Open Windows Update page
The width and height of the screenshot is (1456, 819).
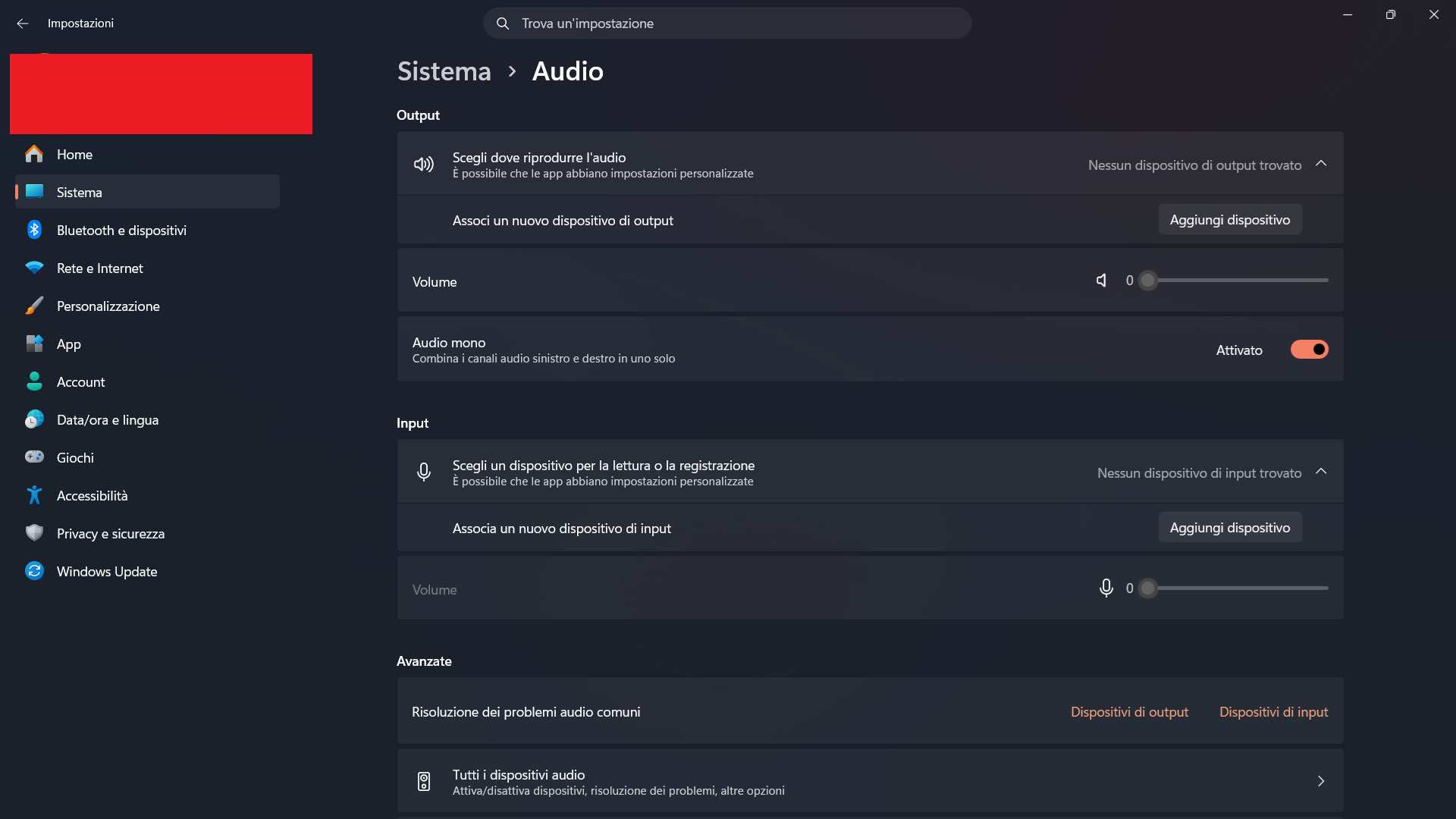(x=147, y=571)
